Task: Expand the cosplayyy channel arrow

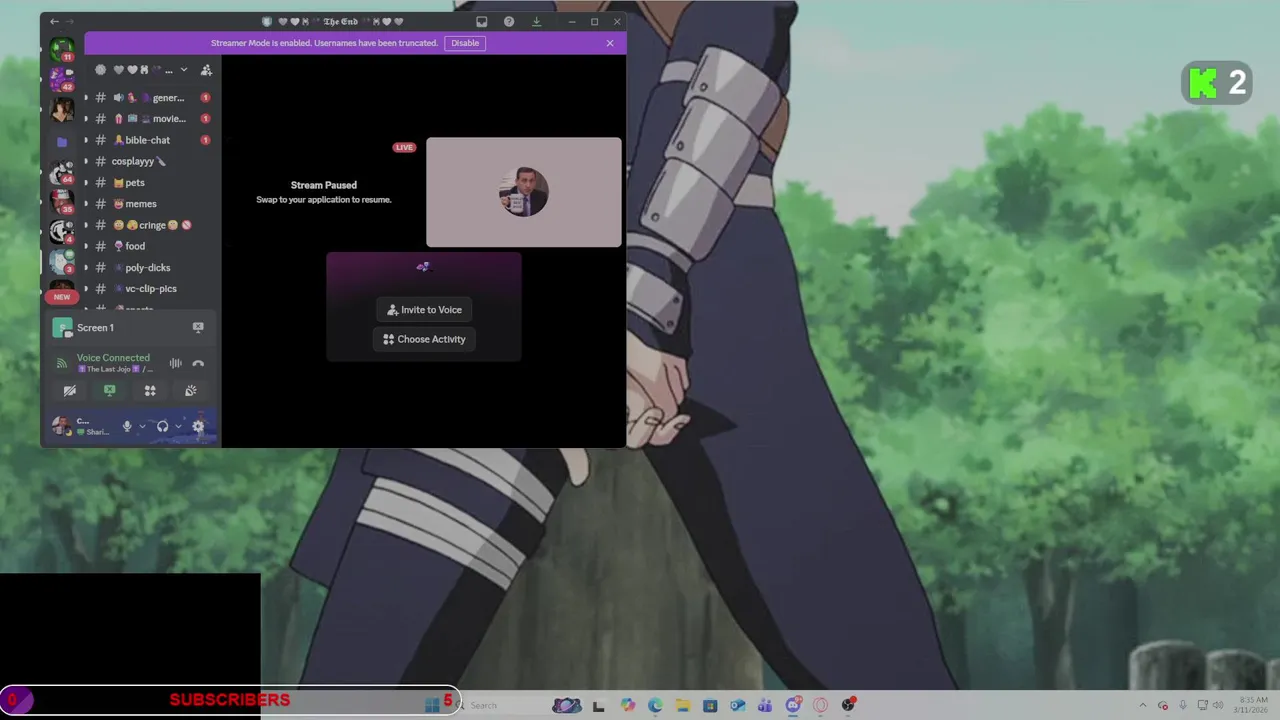Action: (86, 161)
